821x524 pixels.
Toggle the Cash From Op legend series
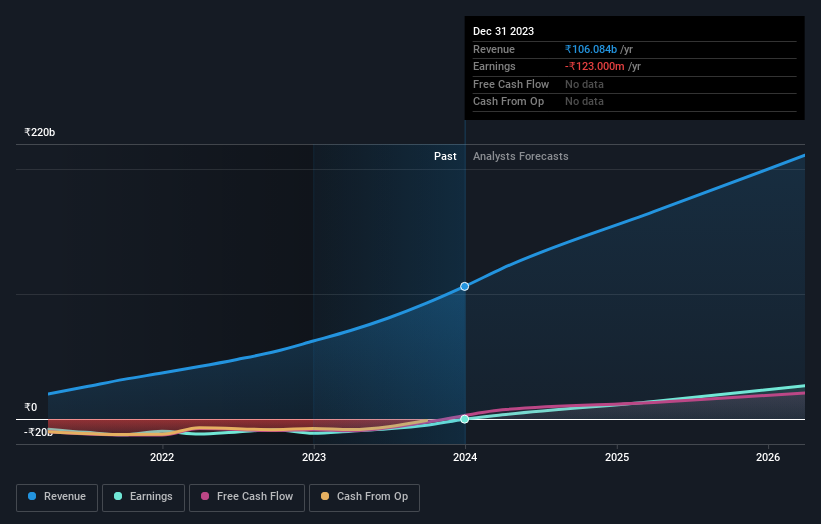[364, 497]
